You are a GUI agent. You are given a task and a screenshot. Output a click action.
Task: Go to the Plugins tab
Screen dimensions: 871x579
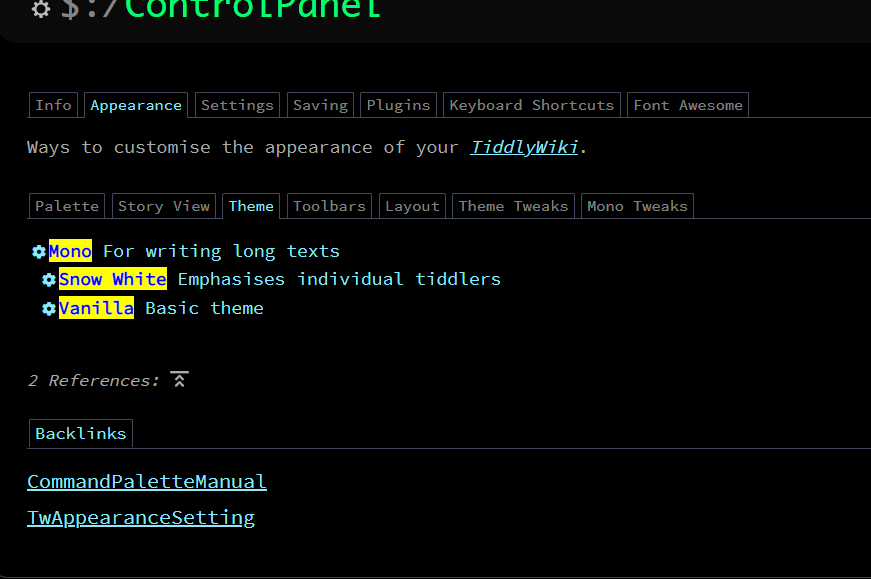coord(398,105)
